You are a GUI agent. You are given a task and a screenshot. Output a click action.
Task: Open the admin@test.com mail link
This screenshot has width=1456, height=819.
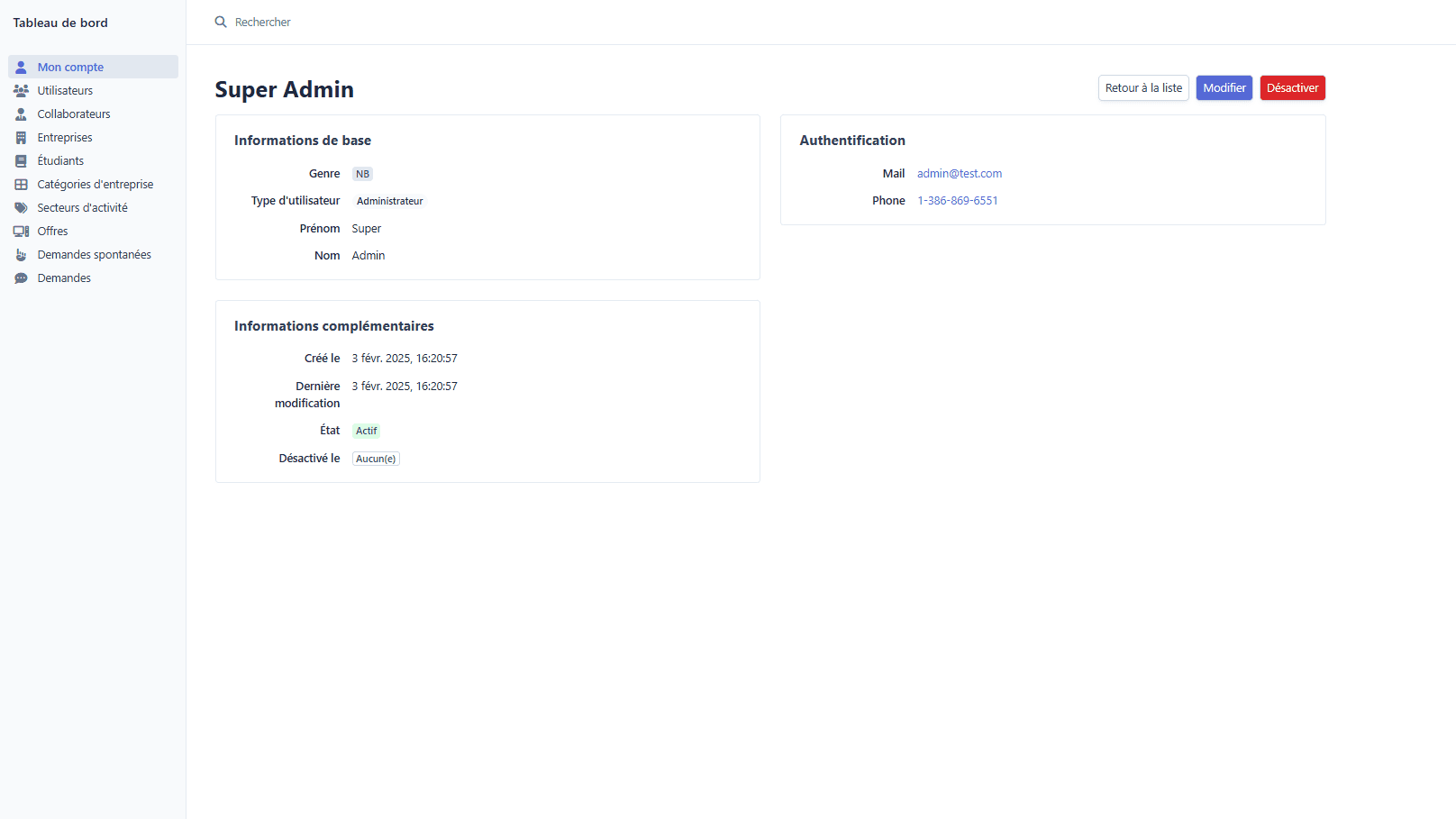[960, 173]
